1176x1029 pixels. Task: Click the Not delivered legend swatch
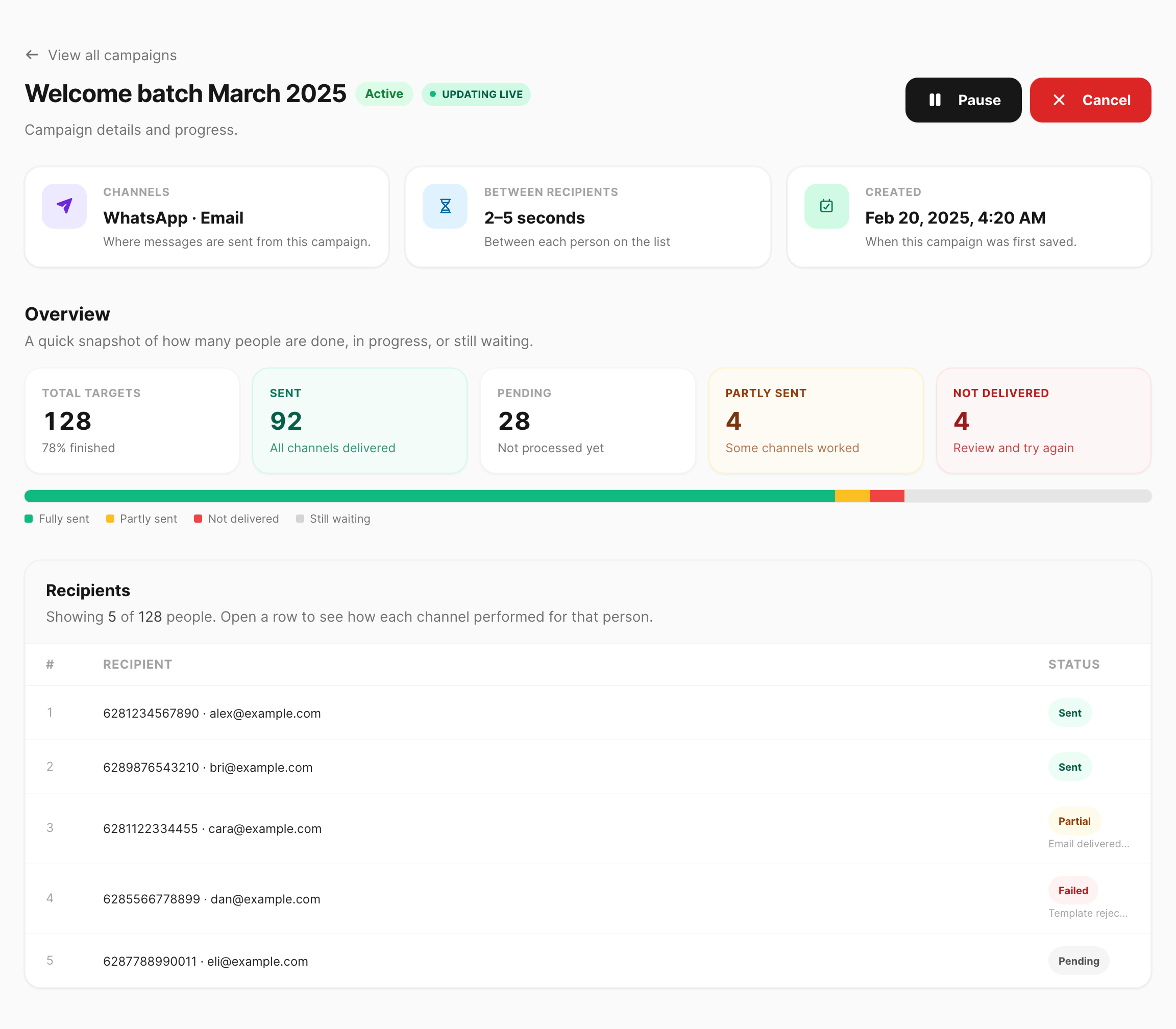pyautogui.click(x=198, y=519)
